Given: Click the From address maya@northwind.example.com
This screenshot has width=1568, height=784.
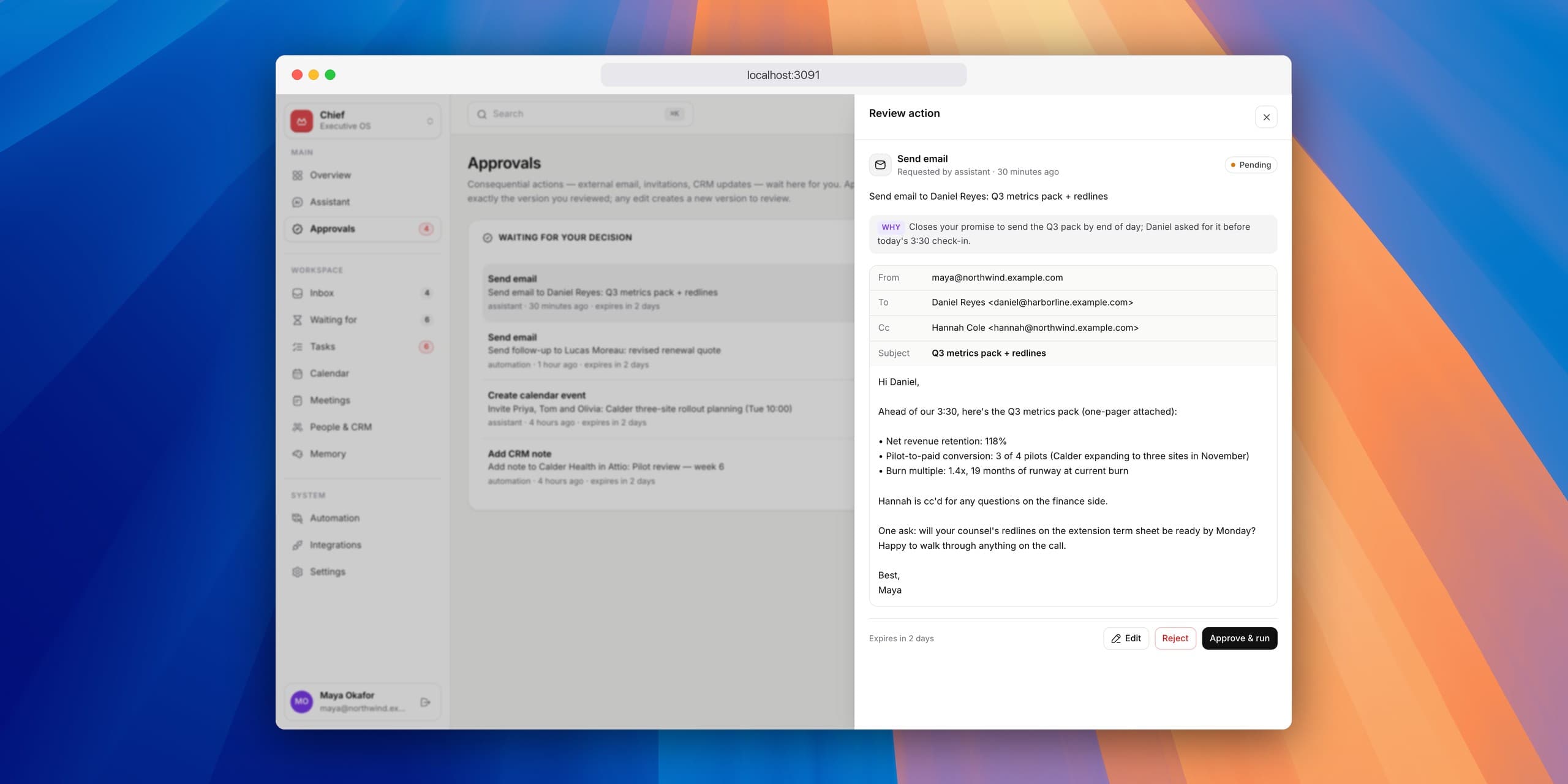Looking at the screenshot, I should pyautogui.click(x=997, y=277).
